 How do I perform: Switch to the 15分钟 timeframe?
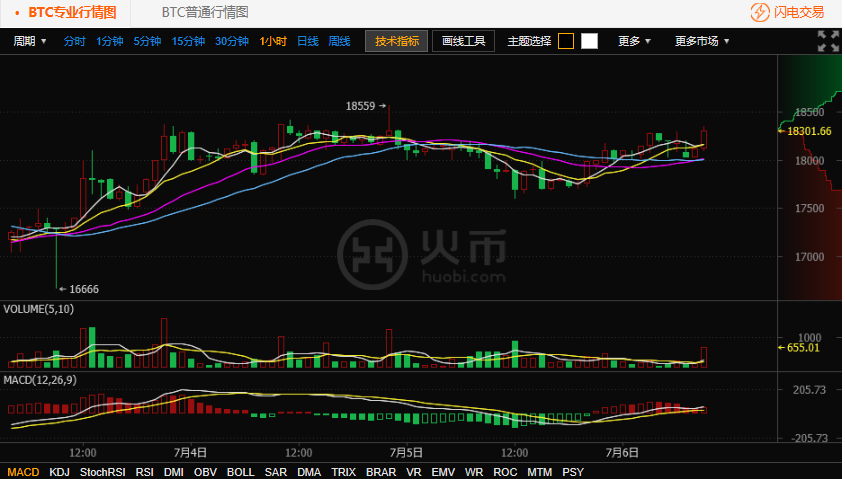point(188,41)
